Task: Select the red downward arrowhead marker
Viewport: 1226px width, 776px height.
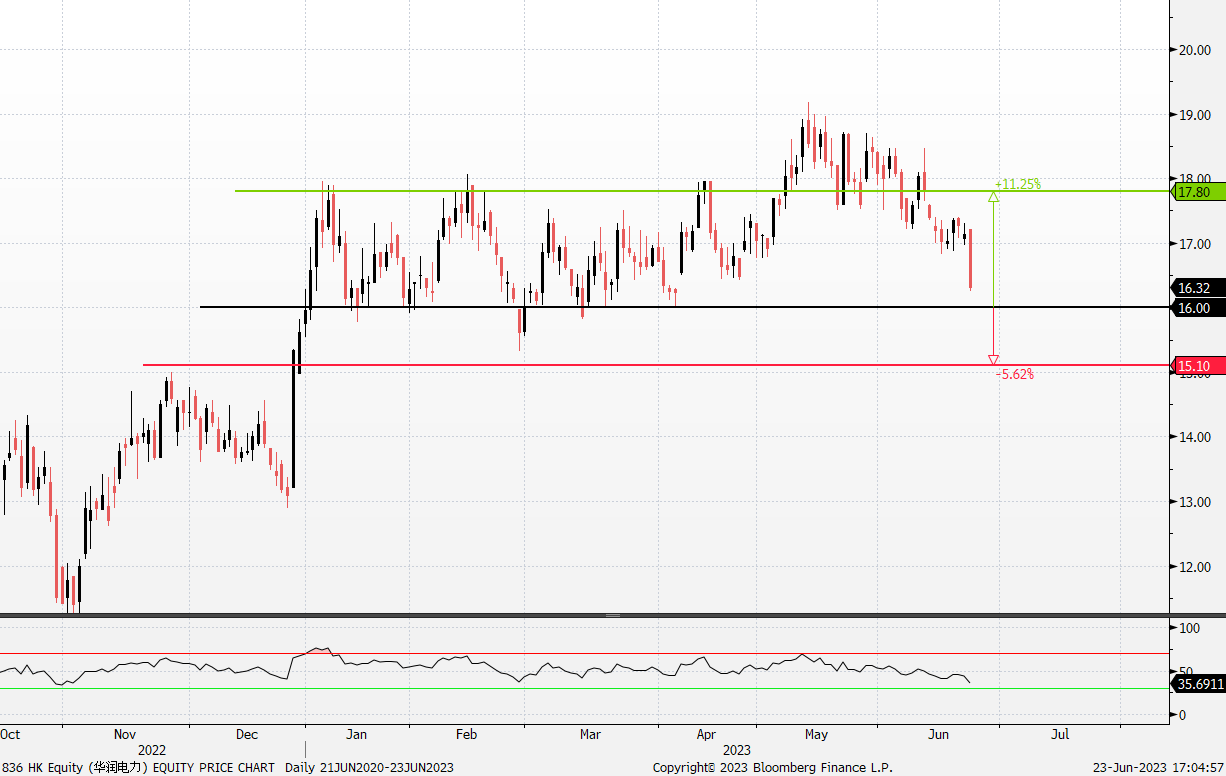Action: 993,360
